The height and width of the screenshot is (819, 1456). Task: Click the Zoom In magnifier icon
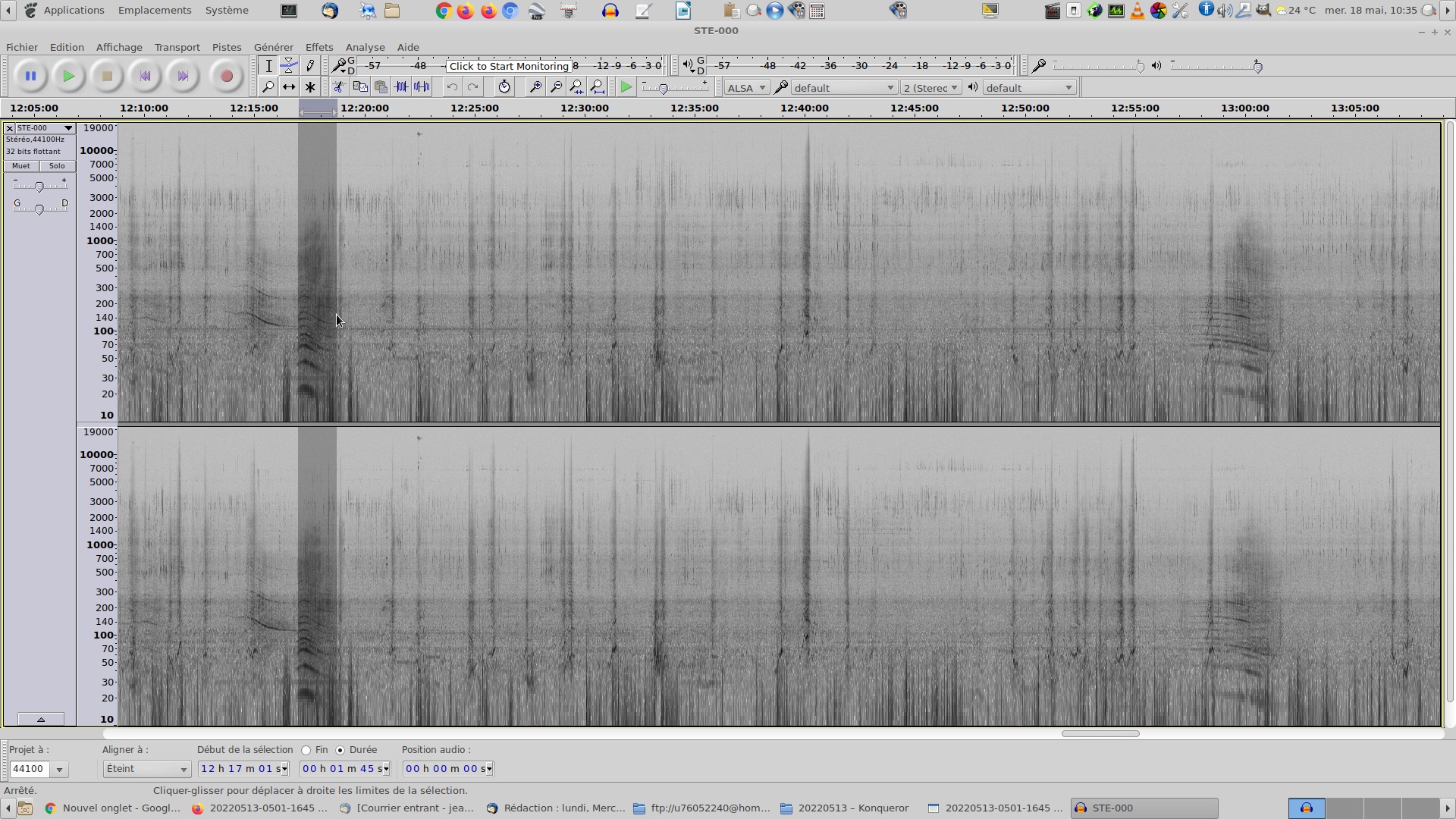(x=535, y=87)
